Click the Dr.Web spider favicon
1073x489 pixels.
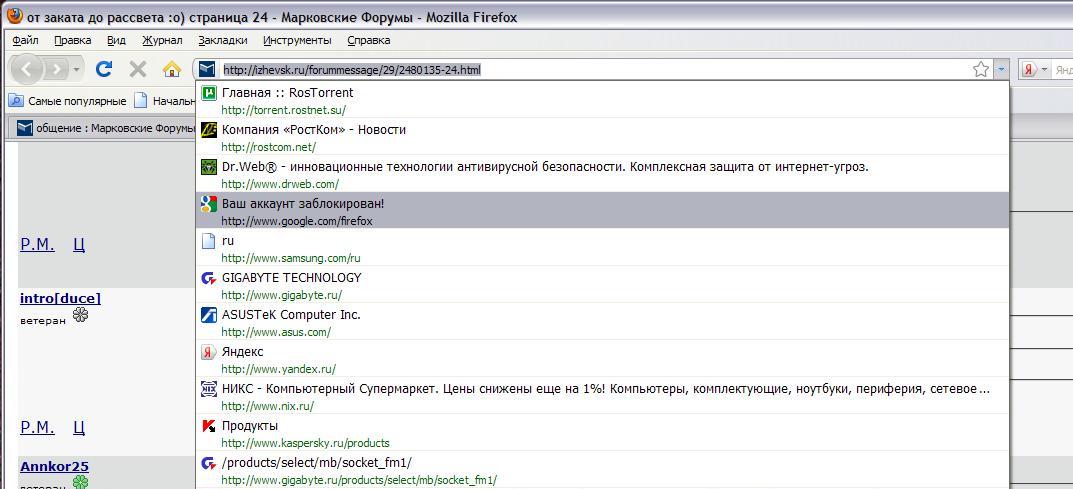click(x=209, y=167)
